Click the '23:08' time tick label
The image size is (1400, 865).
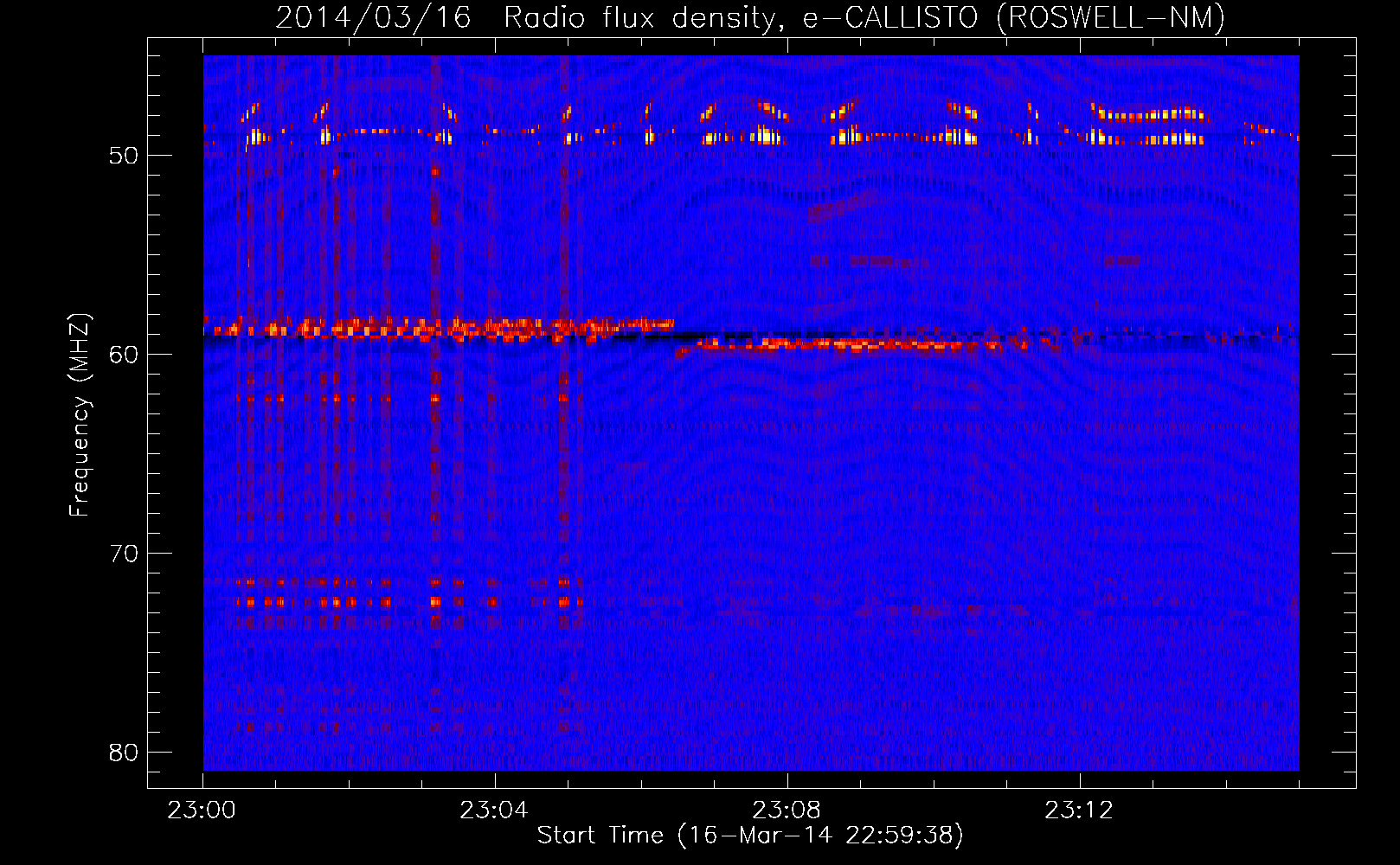(x=787, y=811)
